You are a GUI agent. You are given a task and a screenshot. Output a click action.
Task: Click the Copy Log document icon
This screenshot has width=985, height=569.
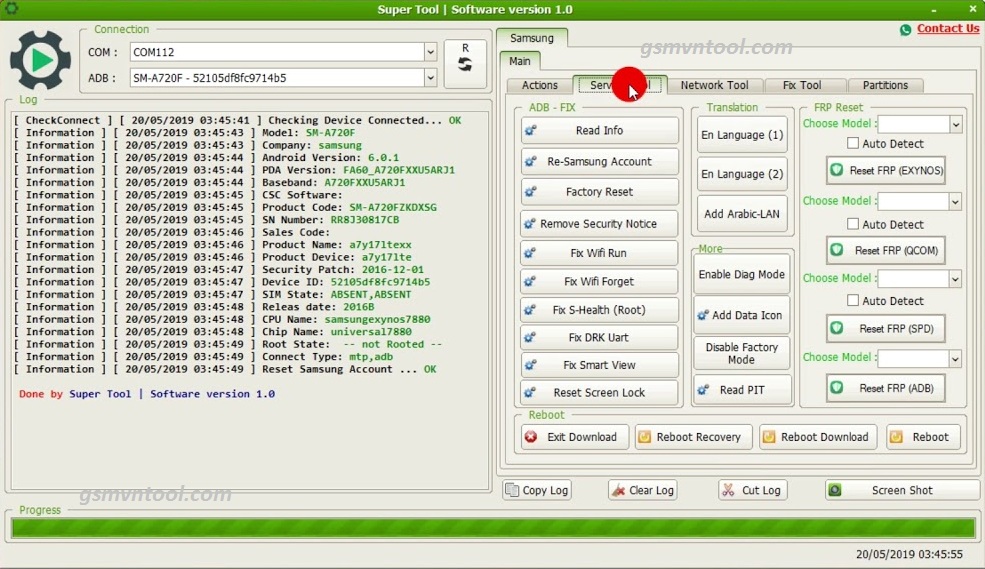pos(512,490)
